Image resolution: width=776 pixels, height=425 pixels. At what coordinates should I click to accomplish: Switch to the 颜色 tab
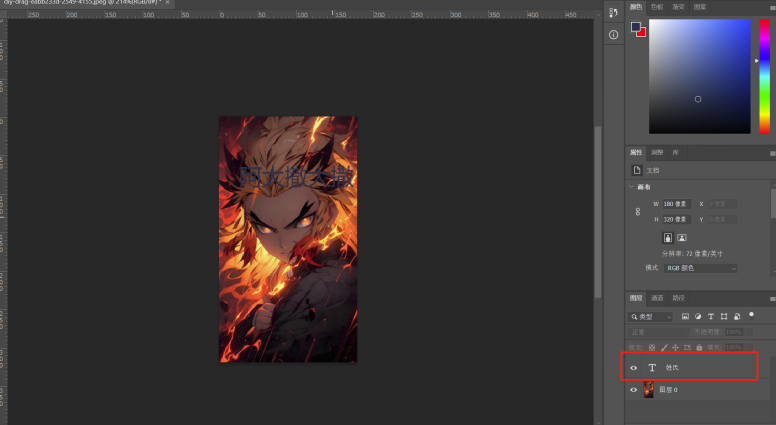[636, 7]
